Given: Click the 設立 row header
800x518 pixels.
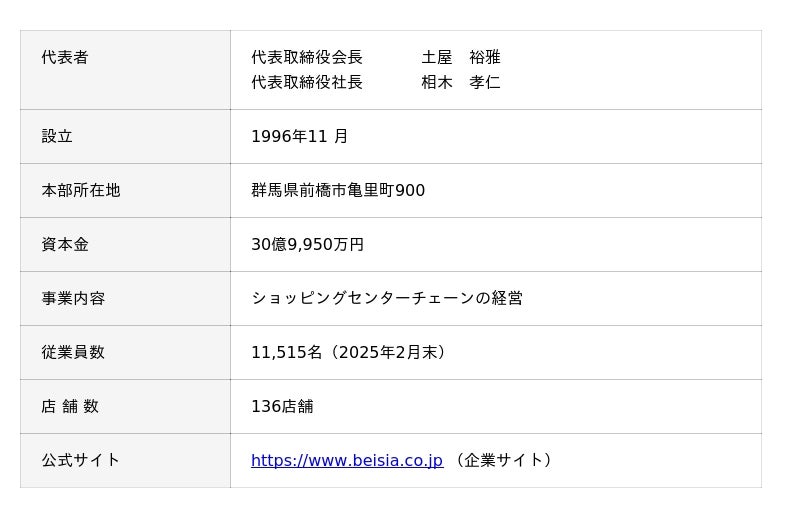Looking at the screenshot, I should [x=57, y=137].
